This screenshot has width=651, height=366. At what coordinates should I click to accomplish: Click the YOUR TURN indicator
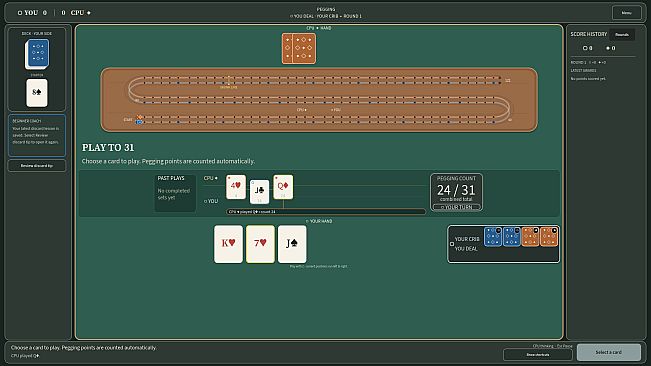(456, 207)
